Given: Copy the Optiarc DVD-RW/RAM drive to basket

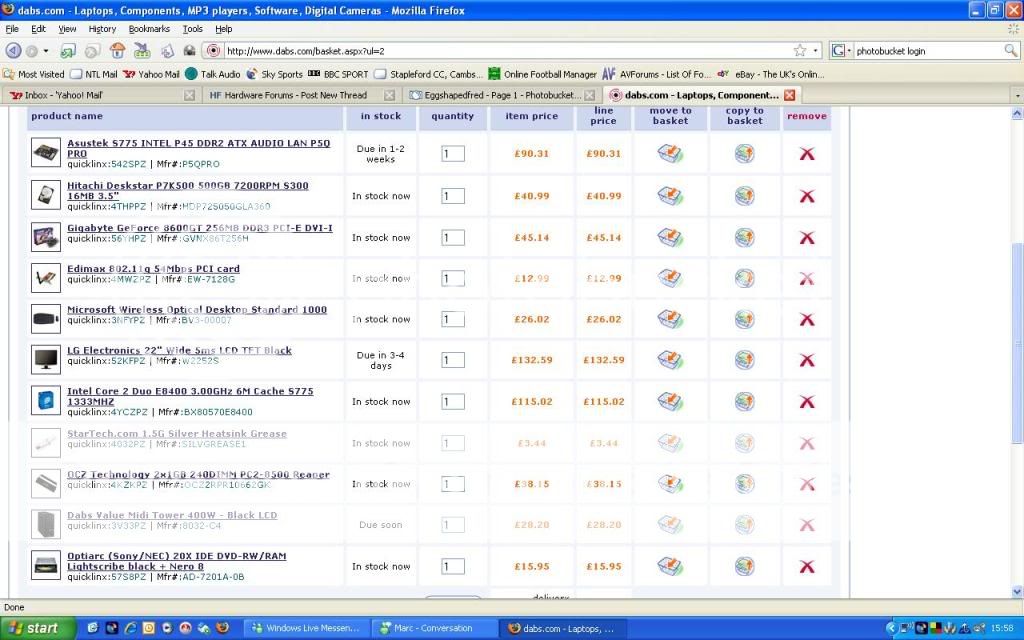Looking at the screenshot, I should pos(744,566).
